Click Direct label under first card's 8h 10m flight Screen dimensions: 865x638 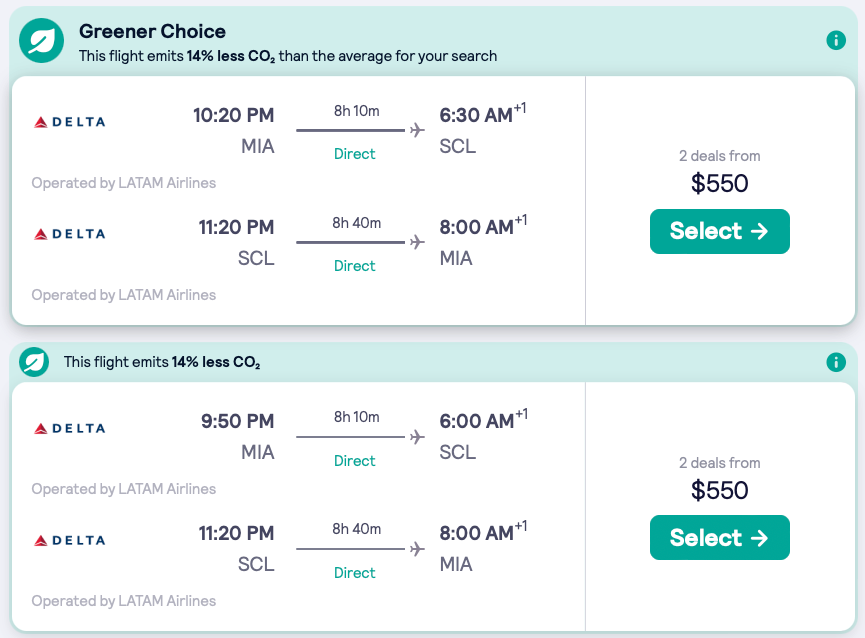click(355, 154)
